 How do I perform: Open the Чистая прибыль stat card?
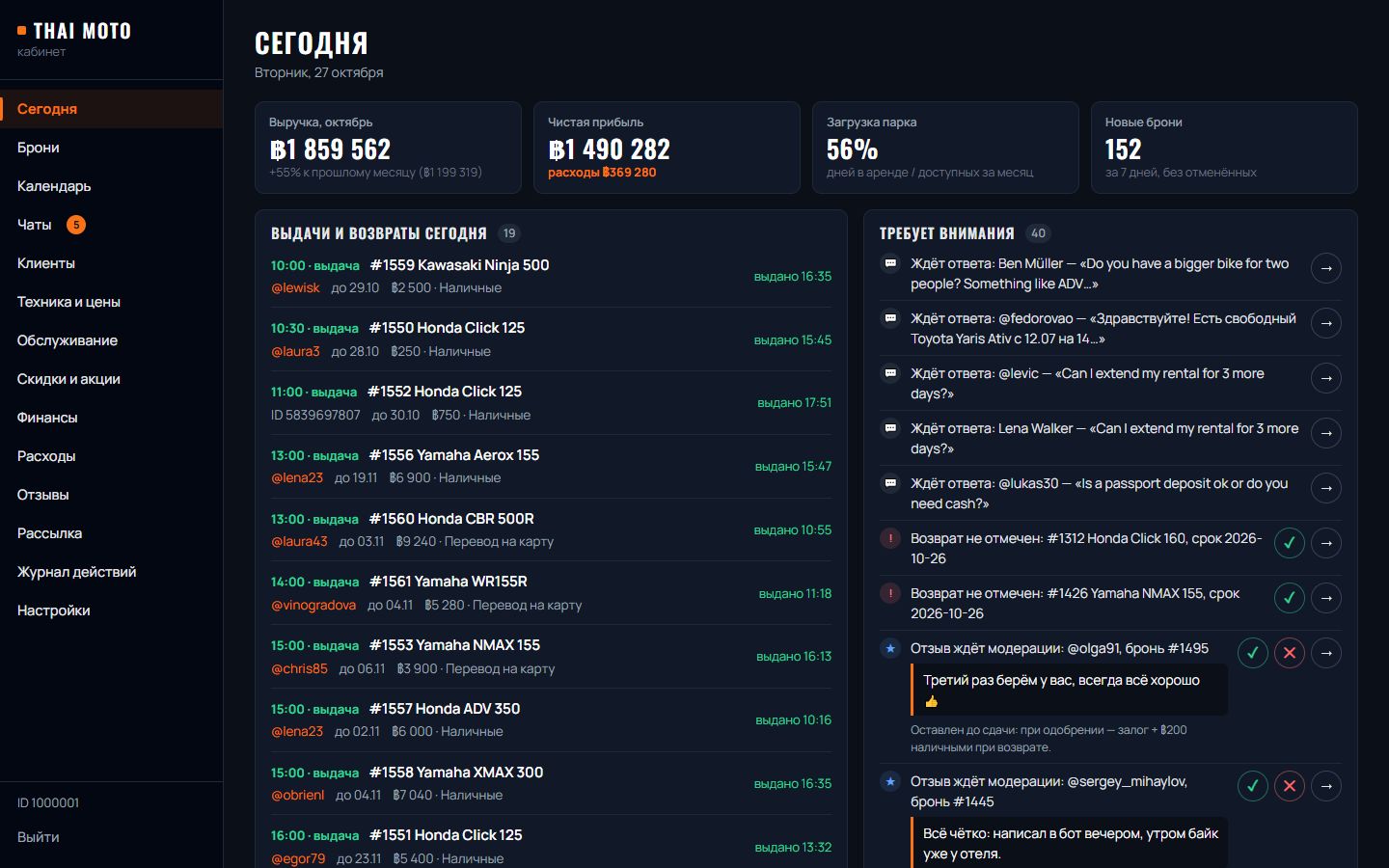667,148
